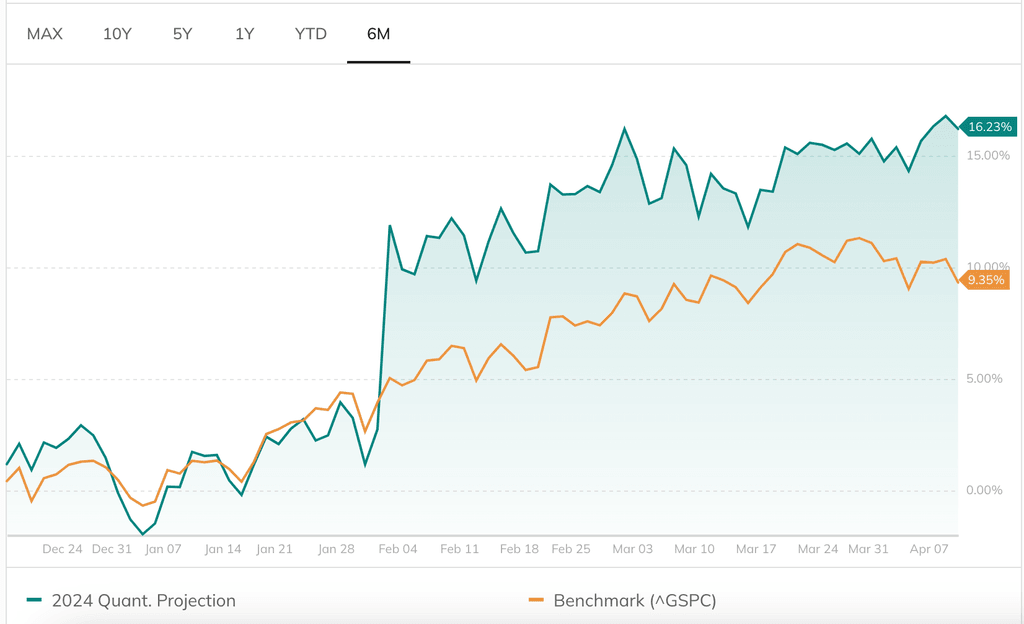Image resolution: width=1024 pixels, height=624 pixels.
Task: Click the Jan 21 date label
Action: (273, 549)
